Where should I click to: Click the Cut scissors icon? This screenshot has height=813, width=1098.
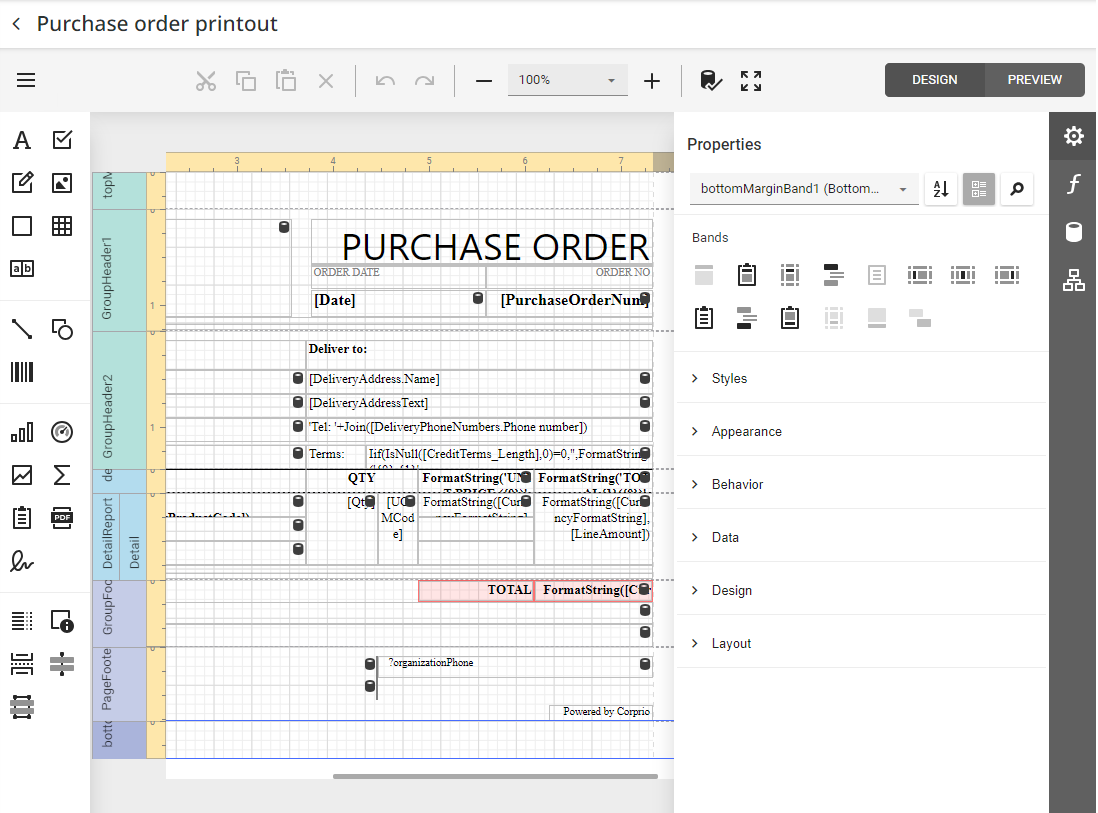[206, 81]
